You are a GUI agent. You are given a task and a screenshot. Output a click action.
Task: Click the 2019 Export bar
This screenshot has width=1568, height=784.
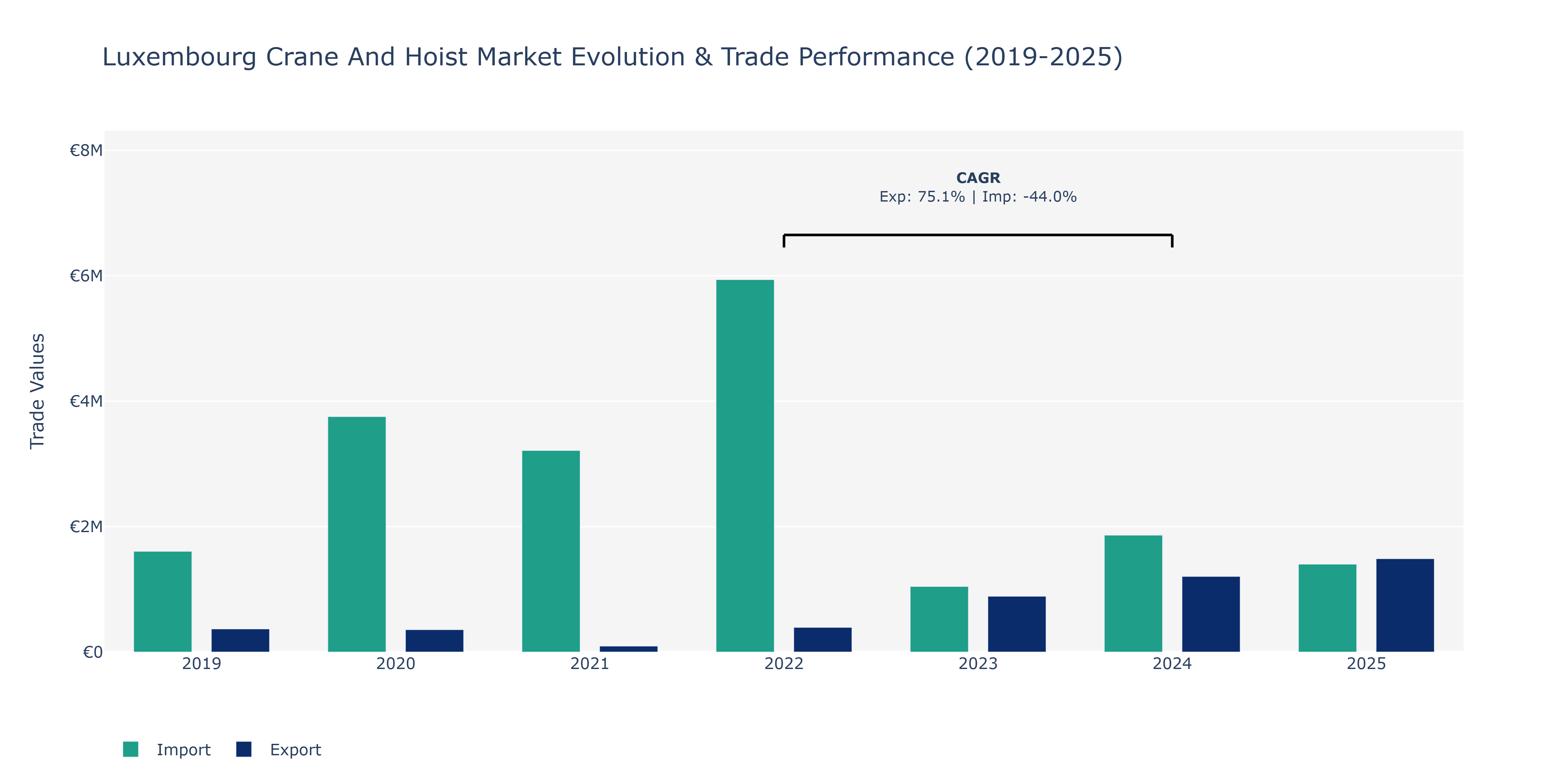[x=240, y=640]
